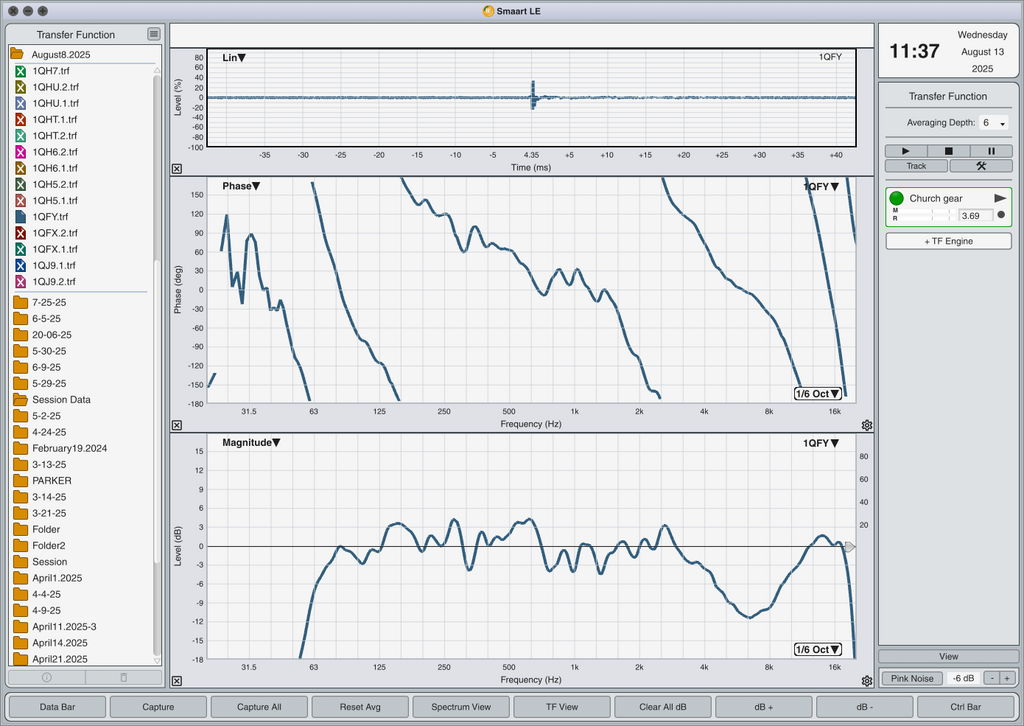
Task: Toggle visibility of trace 1QHU.1.trf
Action: click(20, 103)
